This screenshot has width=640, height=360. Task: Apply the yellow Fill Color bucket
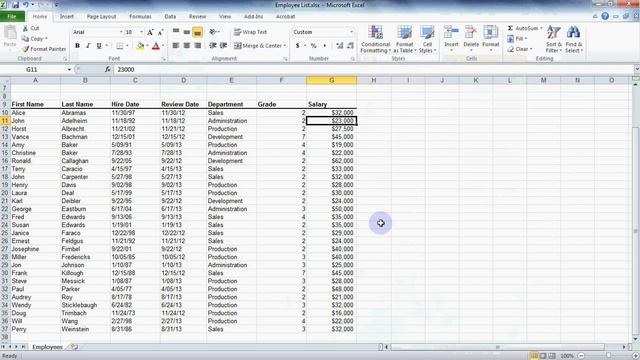[x=140, y=46]
